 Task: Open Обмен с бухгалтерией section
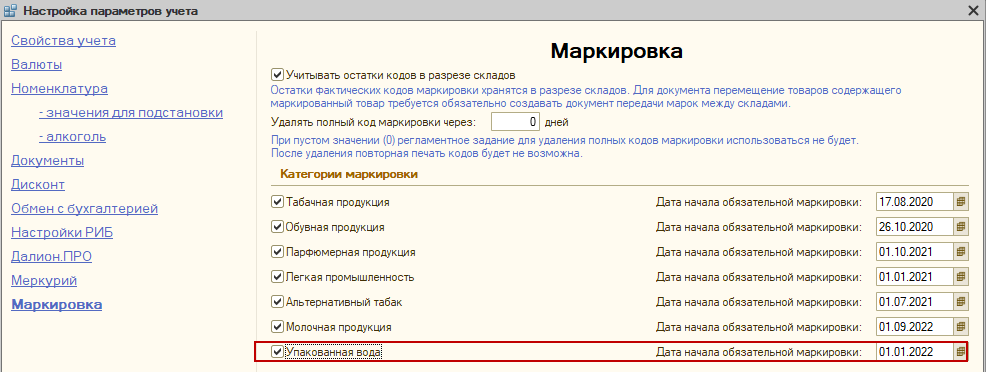84,209
